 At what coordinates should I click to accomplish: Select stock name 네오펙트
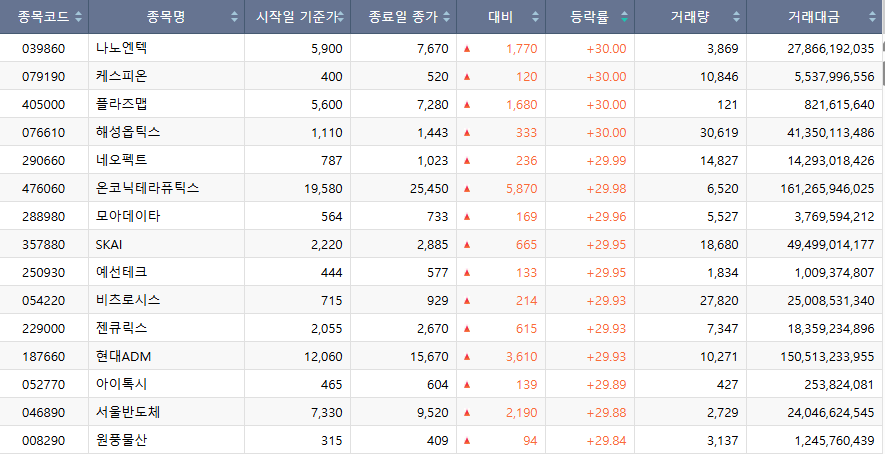point(121,160)
